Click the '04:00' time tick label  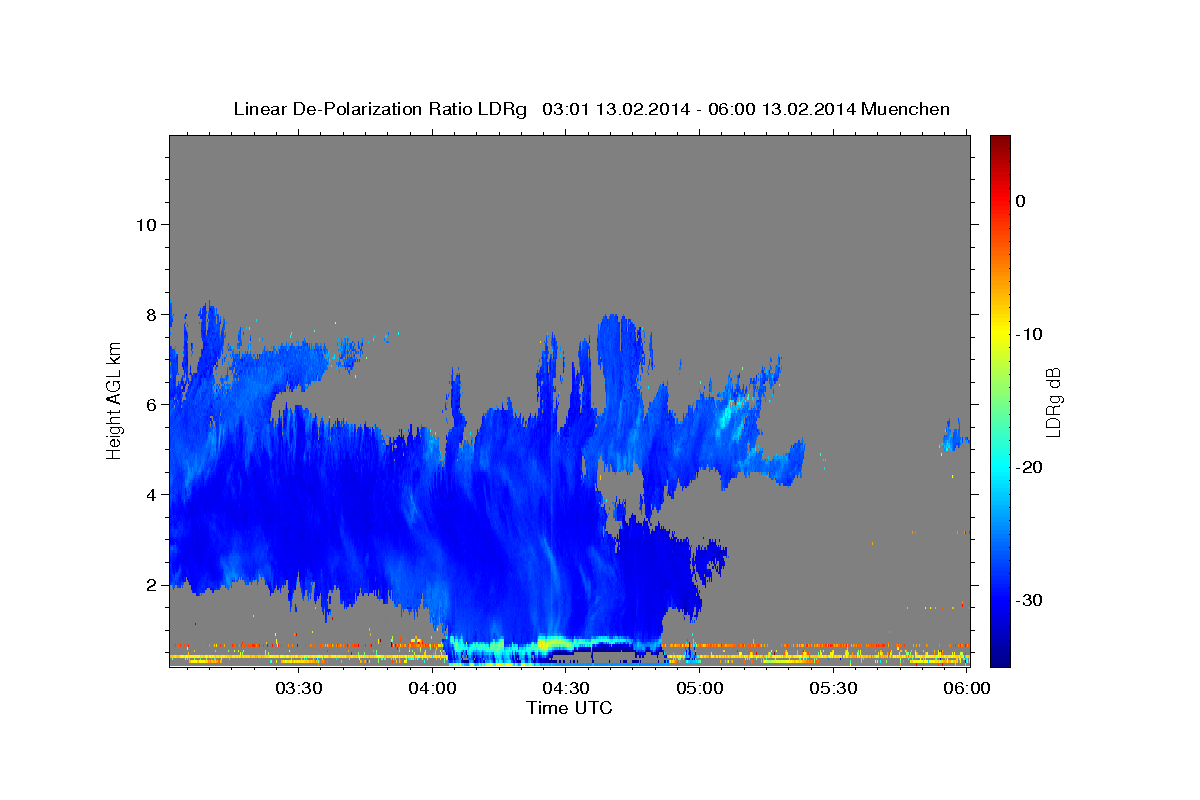tap(433, 689)
